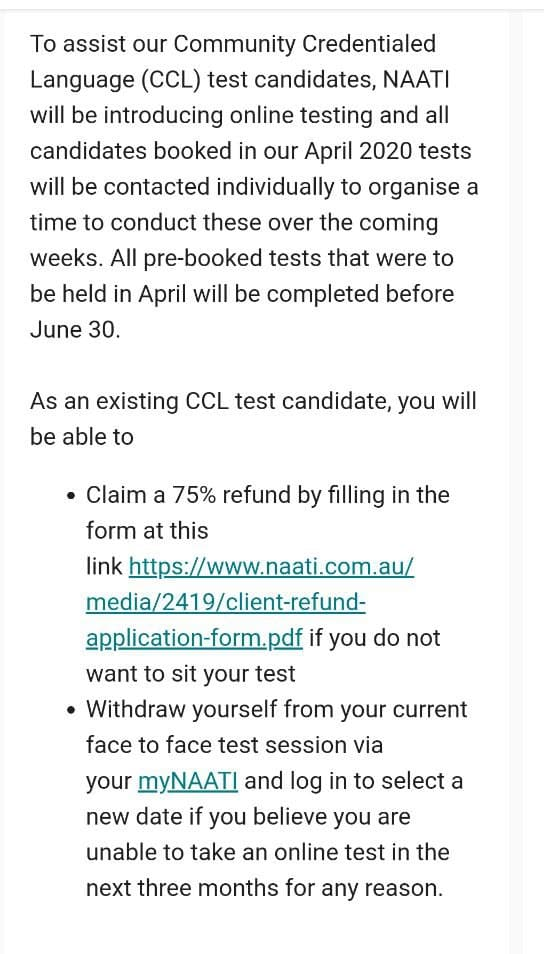
Task: Click the 'Withdraw yourself from your current' line
Action: 276,710
